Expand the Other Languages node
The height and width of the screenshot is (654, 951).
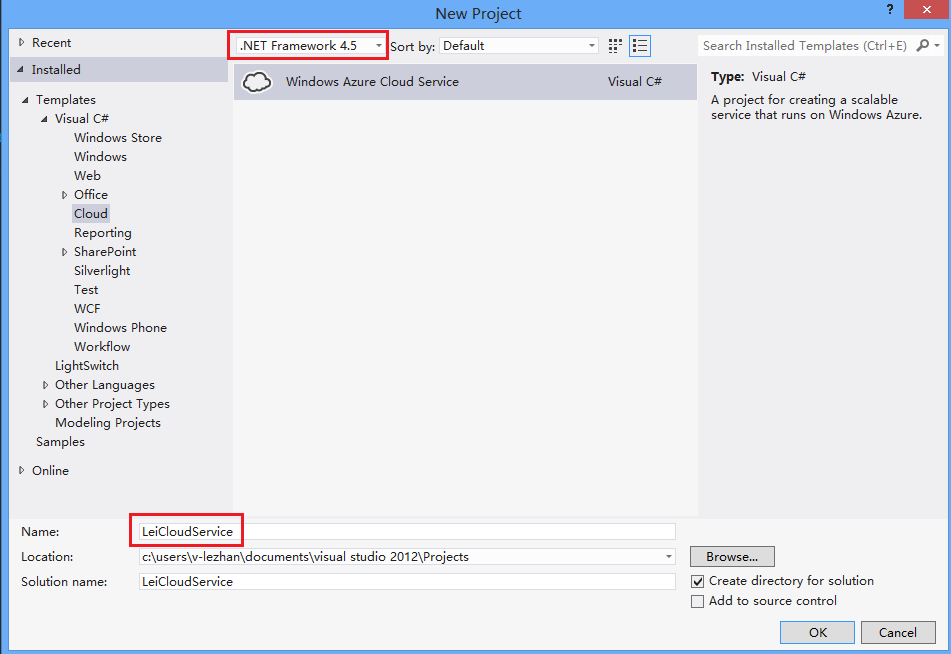point(45,385)
